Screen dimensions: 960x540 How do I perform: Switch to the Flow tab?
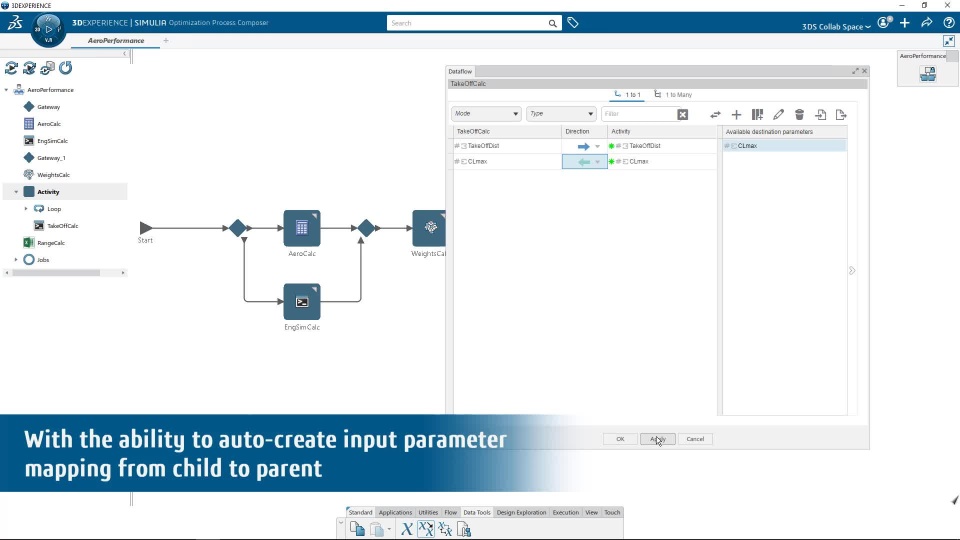point(451,512)
